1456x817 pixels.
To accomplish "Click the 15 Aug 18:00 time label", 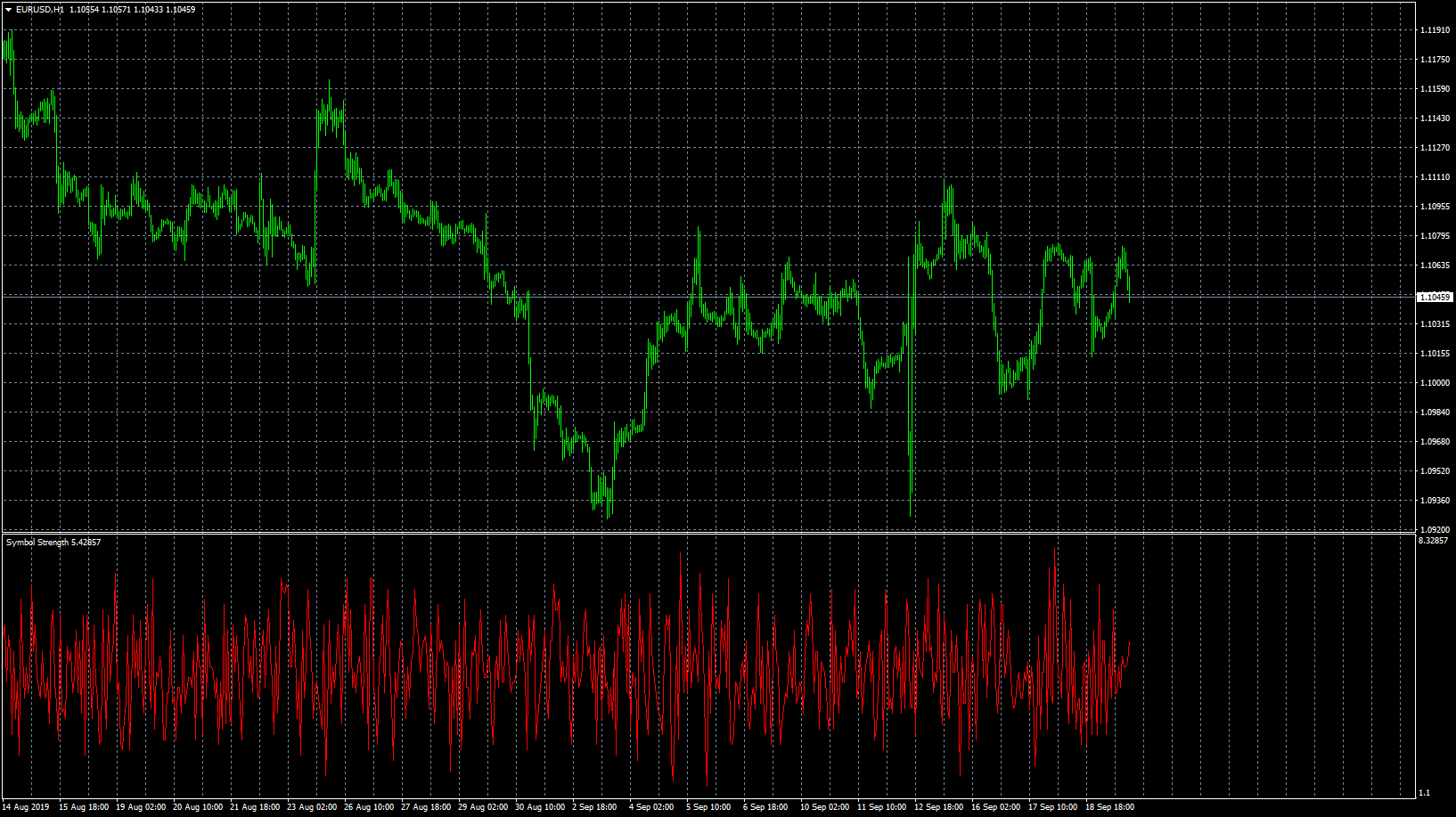I will [x=84, y=807].
